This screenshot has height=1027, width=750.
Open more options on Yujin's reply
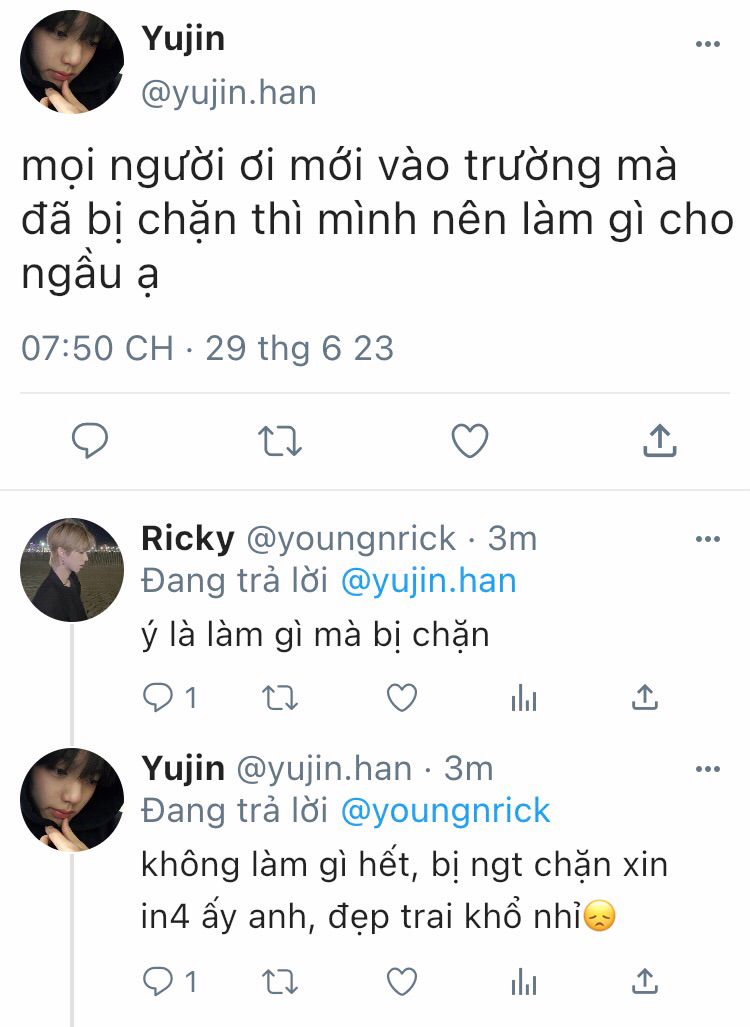[x=707, y=768]
